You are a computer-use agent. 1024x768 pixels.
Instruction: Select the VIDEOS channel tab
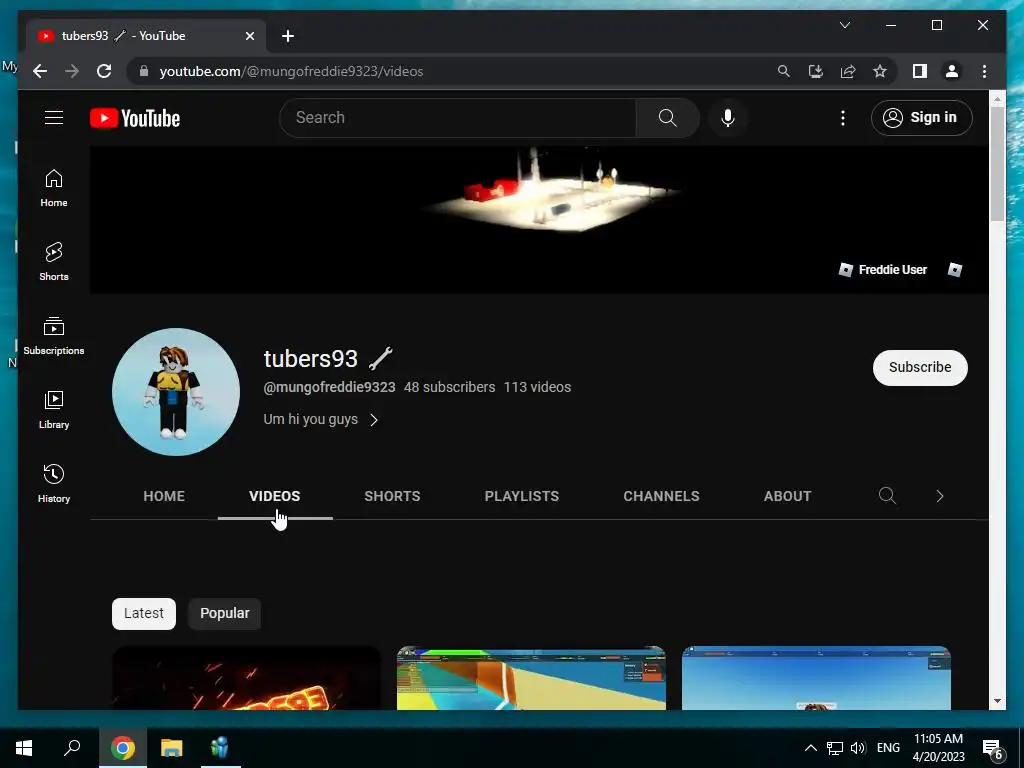[x=275, y=496]
